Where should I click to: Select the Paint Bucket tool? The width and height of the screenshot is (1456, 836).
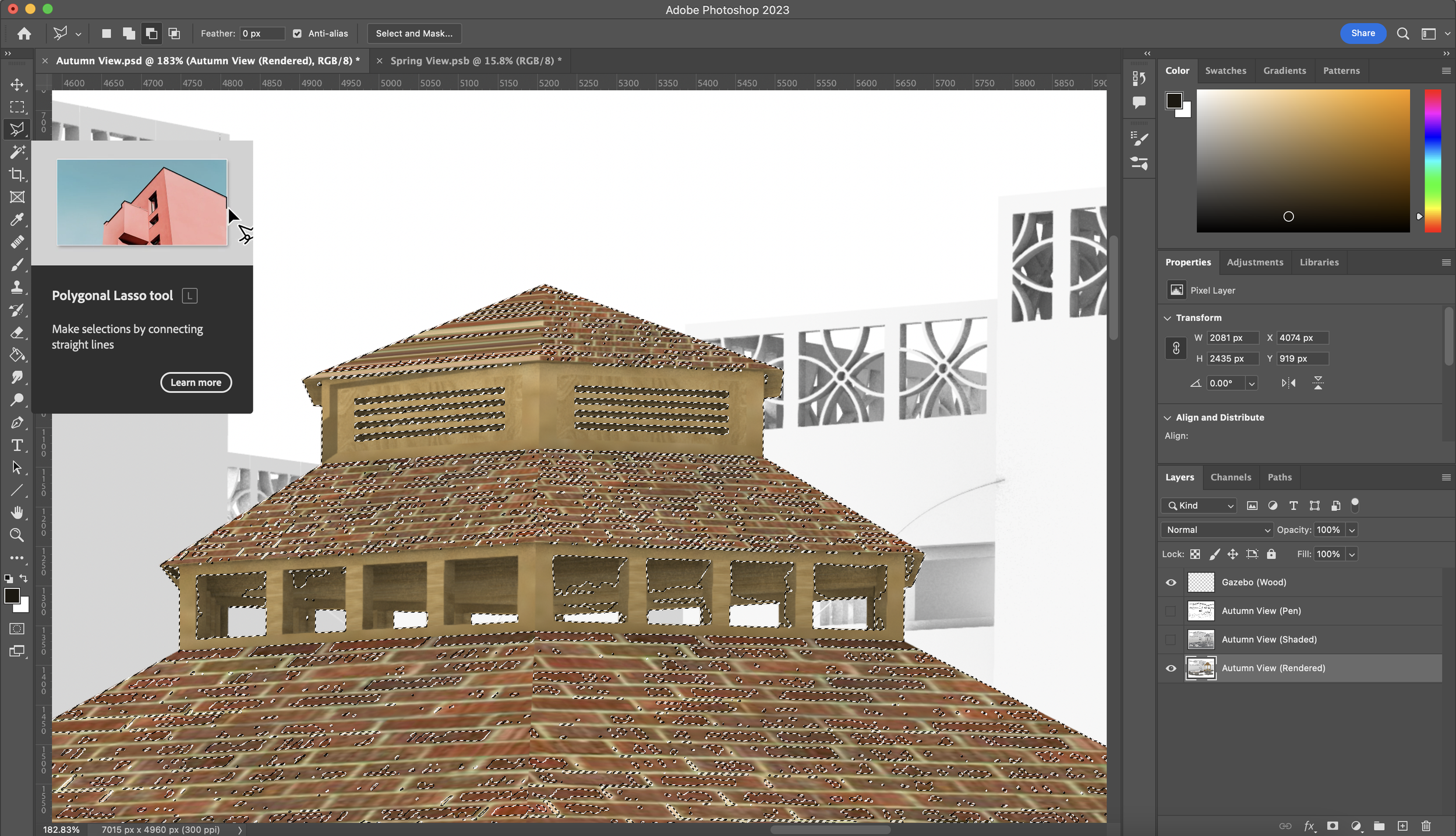click(x=17, y=355)
